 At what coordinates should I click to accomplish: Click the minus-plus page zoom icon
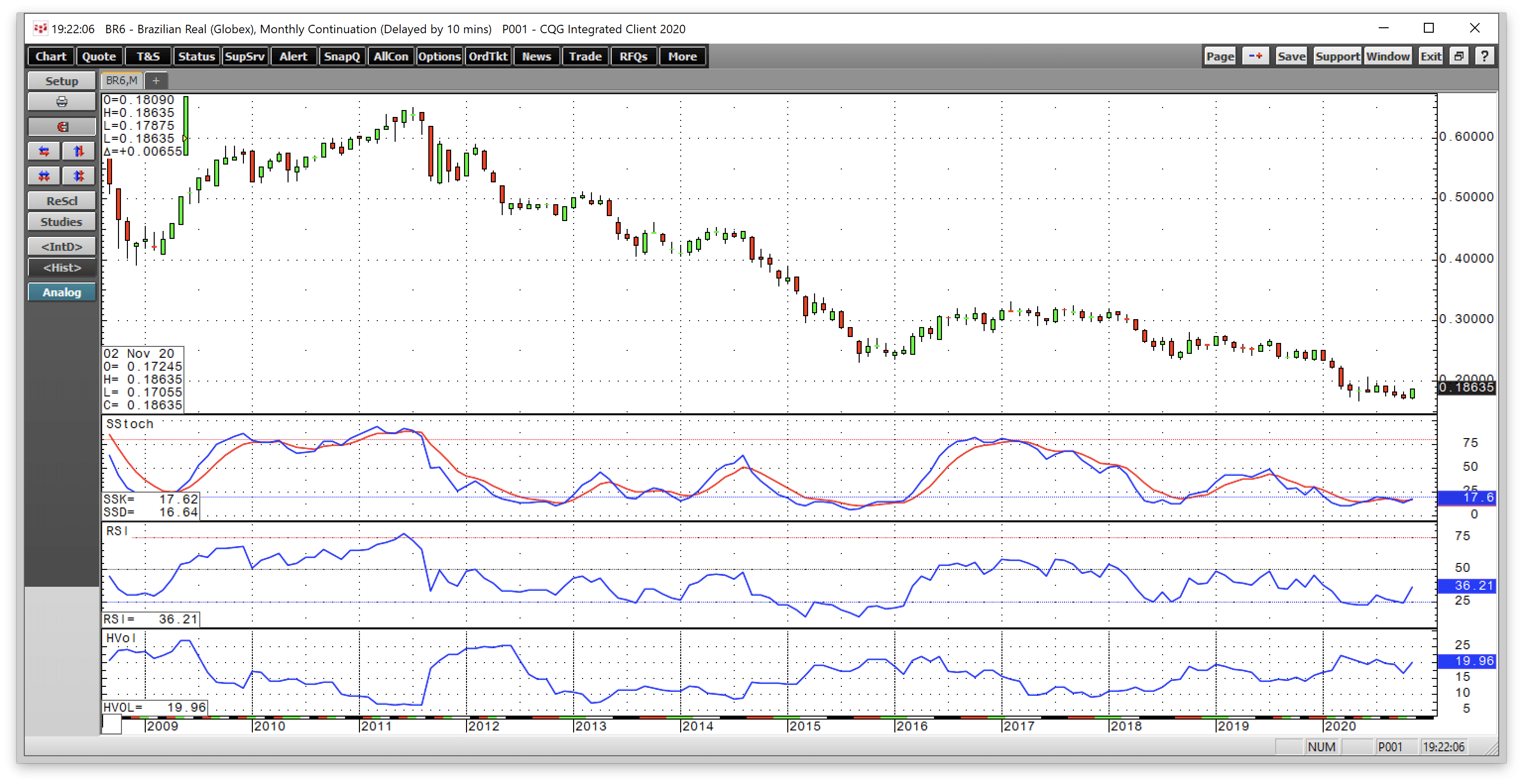click(x=1255, y=56)
